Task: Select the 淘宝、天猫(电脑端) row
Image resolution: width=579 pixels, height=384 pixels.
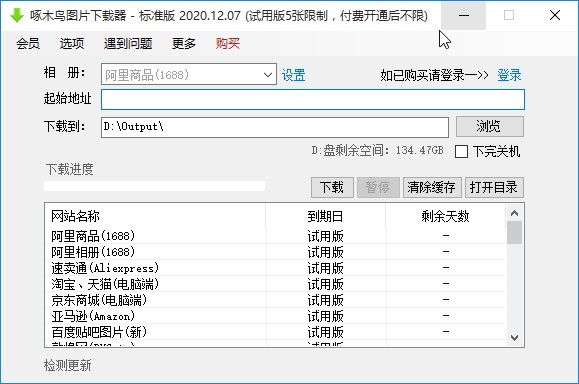Action: (275, 284)
